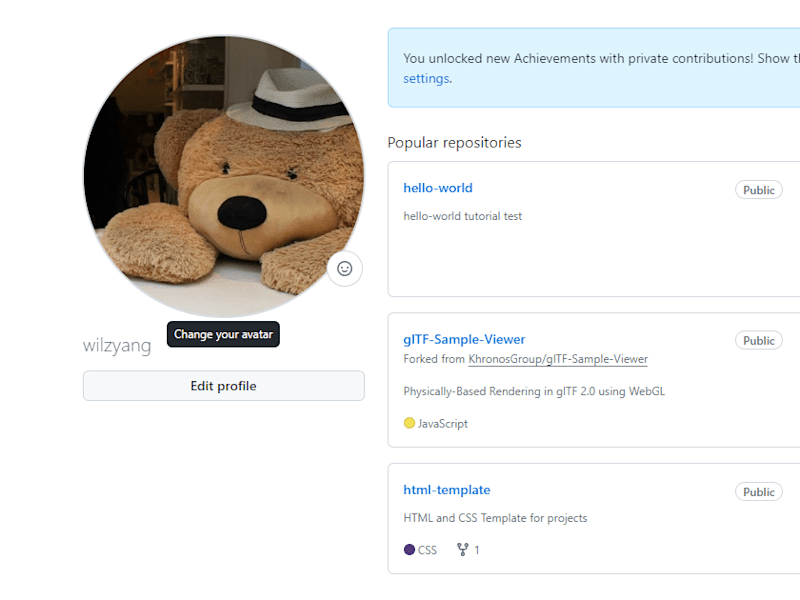Click the purple CSS language dot
800x600 pixels.
point(409,549)
